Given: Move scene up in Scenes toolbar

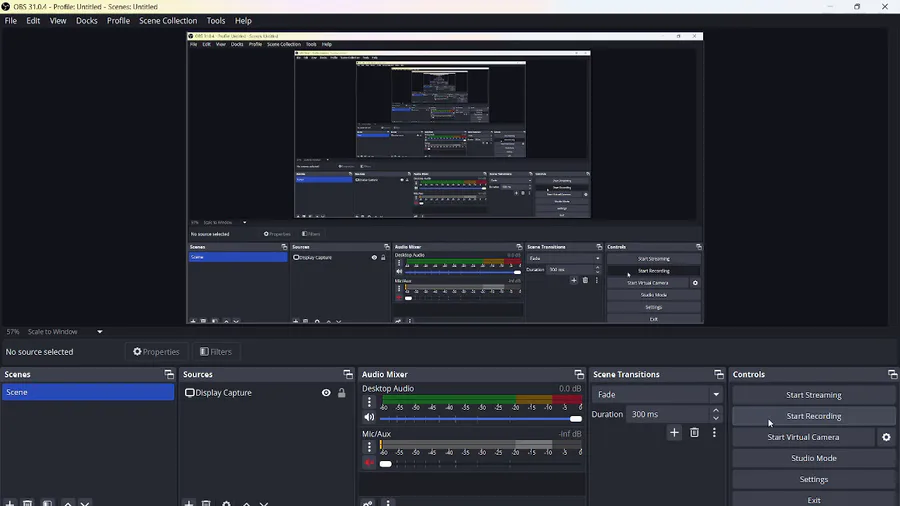Looking at the screenshot, I should click(68, 503).
